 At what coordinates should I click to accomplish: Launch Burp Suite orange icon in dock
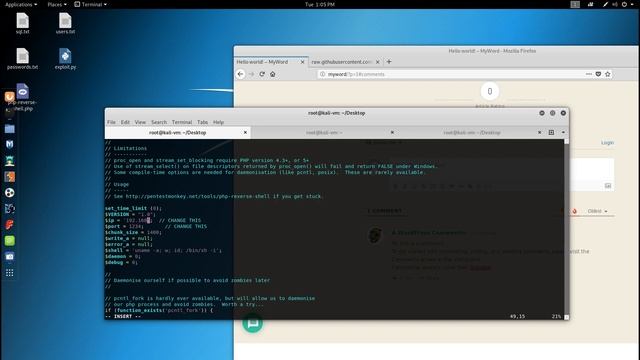[9, 176]
